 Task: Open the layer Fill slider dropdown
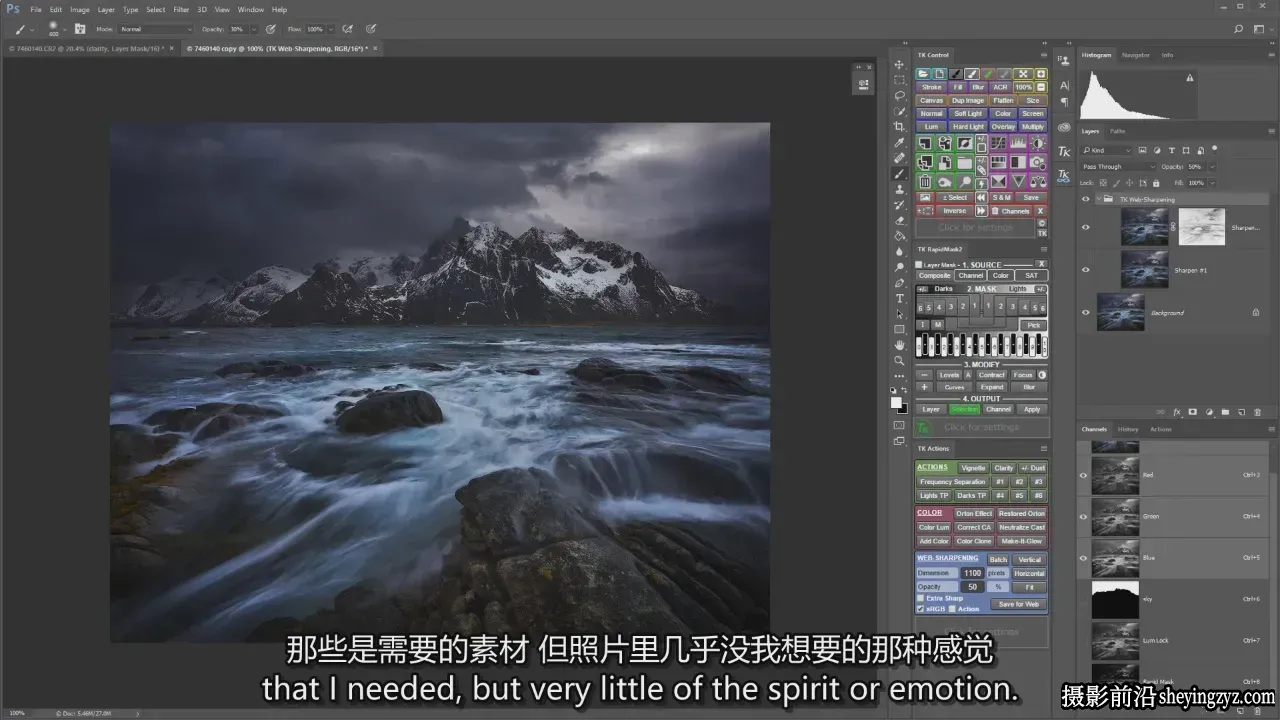point(1212,183)
